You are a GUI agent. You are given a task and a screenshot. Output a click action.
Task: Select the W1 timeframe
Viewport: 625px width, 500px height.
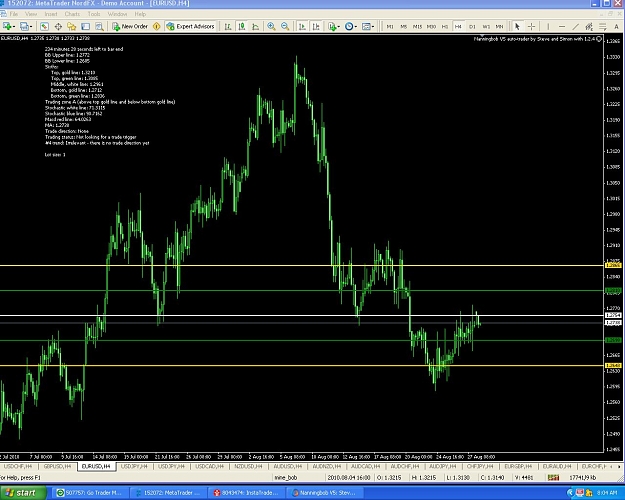coord(486,27)
